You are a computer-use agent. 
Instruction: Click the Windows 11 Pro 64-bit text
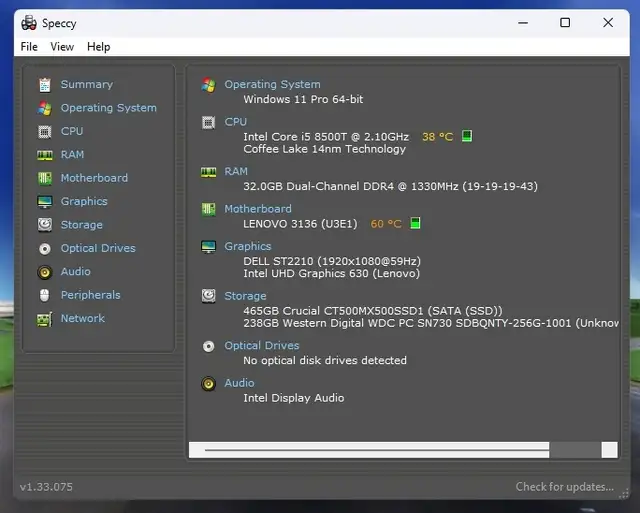point(303,99)
